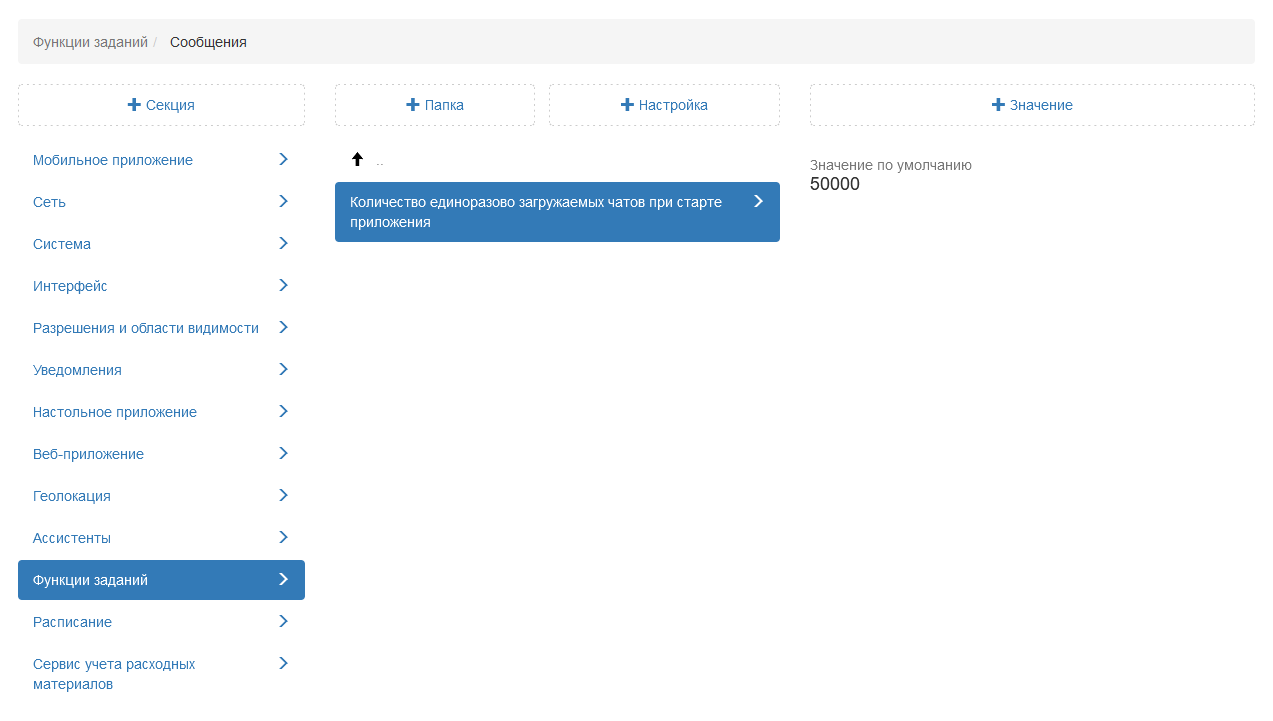Select Разрешения и области видимости
The image size is (1273, 721).
146,328
